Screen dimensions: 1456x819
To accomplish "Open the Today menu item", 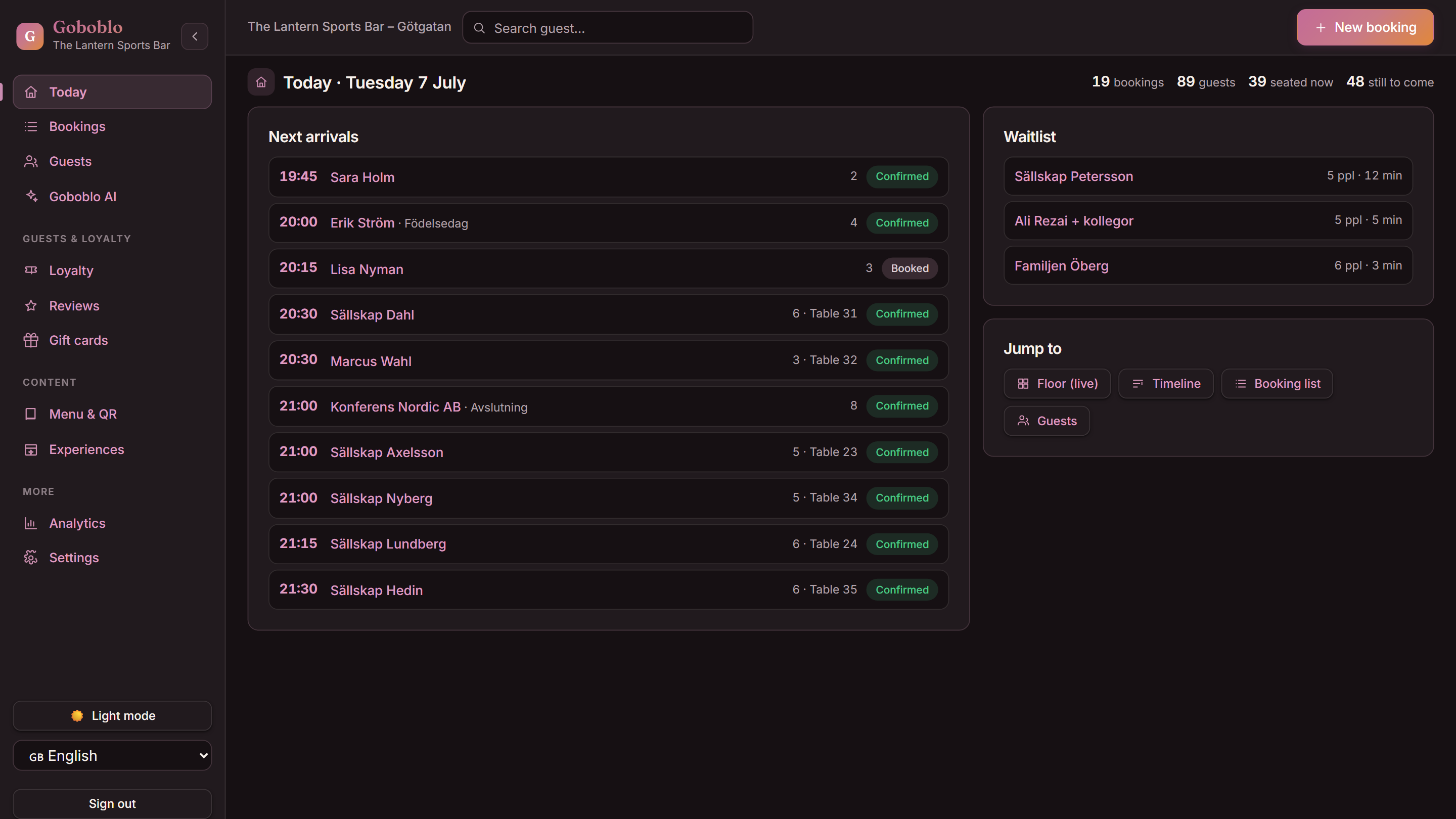I will coord(112,92).
